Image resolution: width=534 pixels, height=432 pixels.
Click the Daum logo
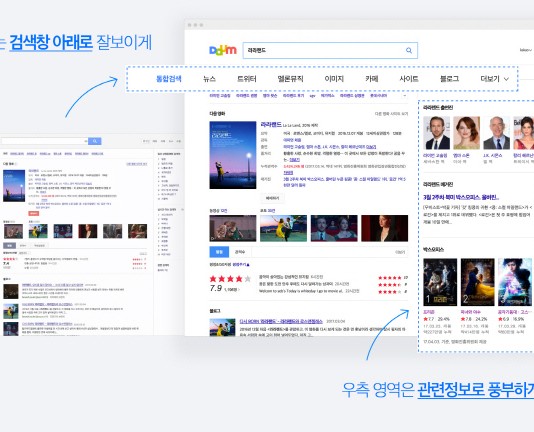pyautogui.click(x=223, y=50)
